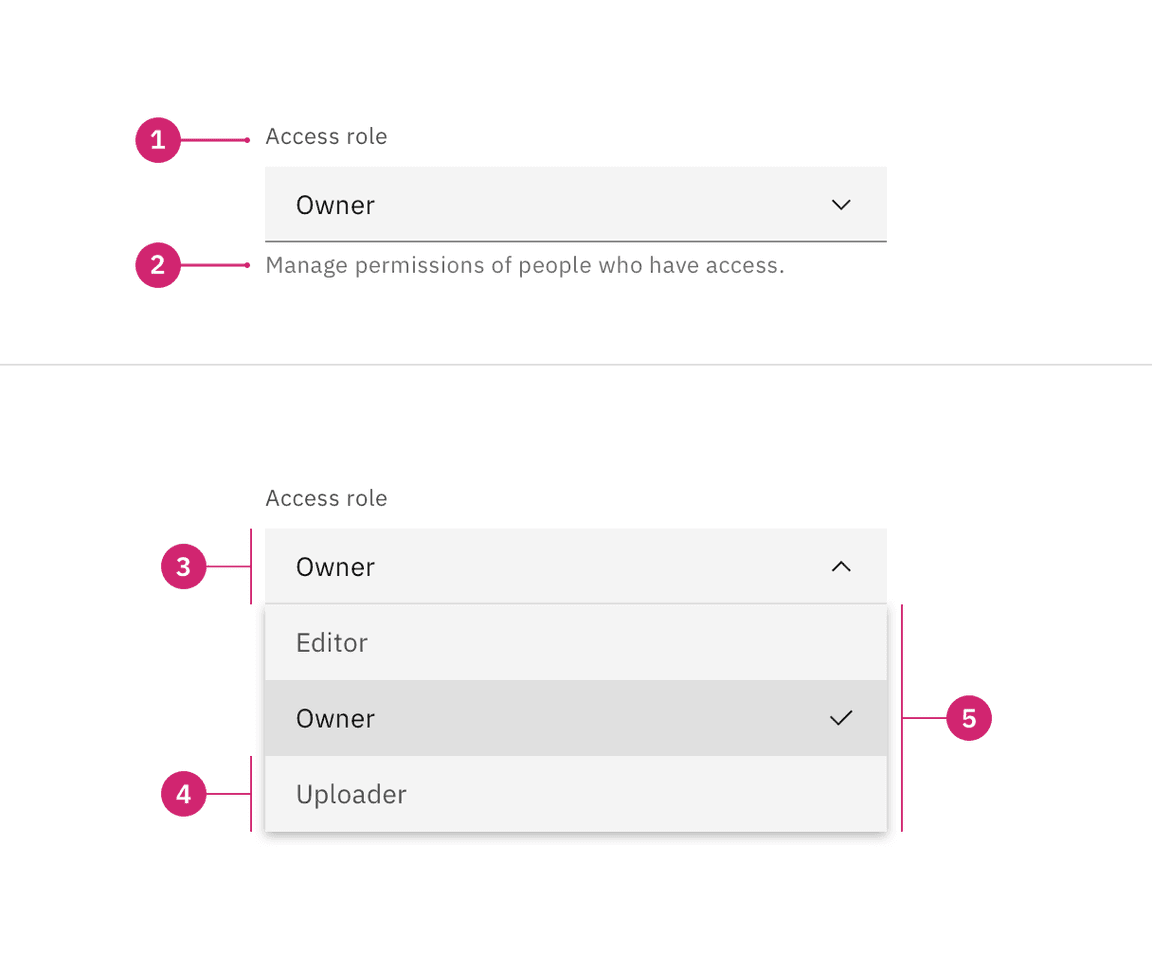This screenshot has width=1152, height=970.
Task: Click the pink vertical bracket beside badge 4
Action: pos(251,815)
